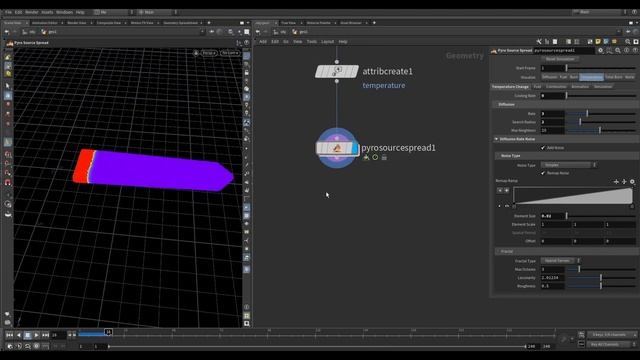Click the Remap Ramp graph area
640x360 pixels.
coord(573,196)
